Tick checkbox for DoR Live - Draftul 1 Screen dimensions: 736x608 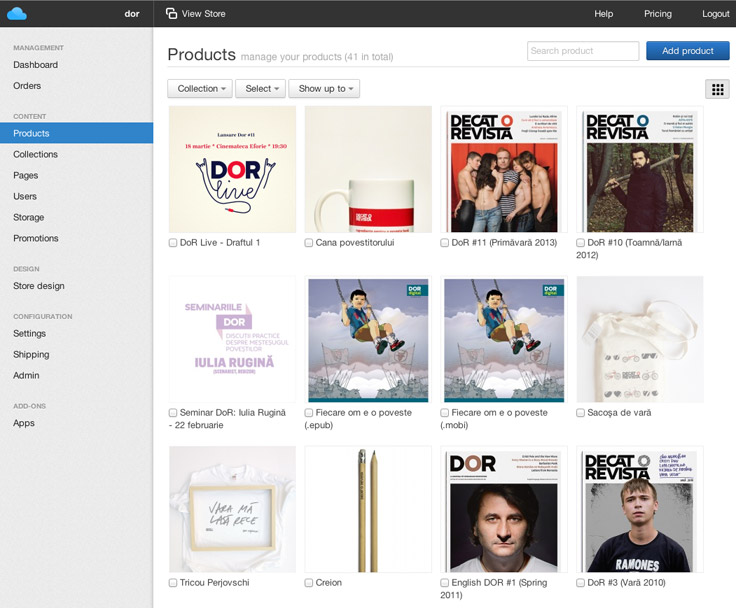pos(173,243)
